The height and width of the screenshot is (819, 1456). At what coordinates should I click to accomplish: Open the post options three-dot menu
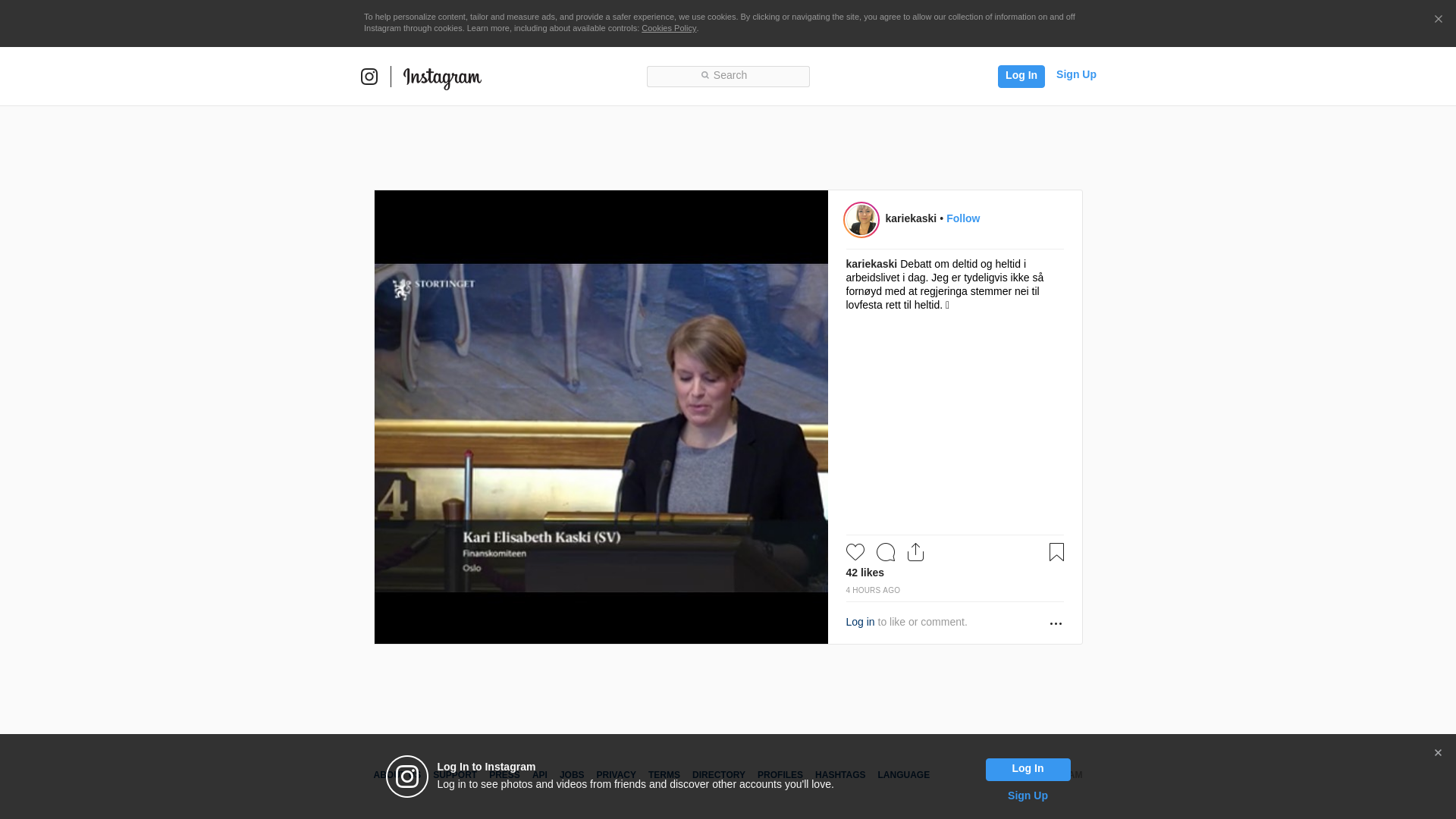click(1056, 623)
